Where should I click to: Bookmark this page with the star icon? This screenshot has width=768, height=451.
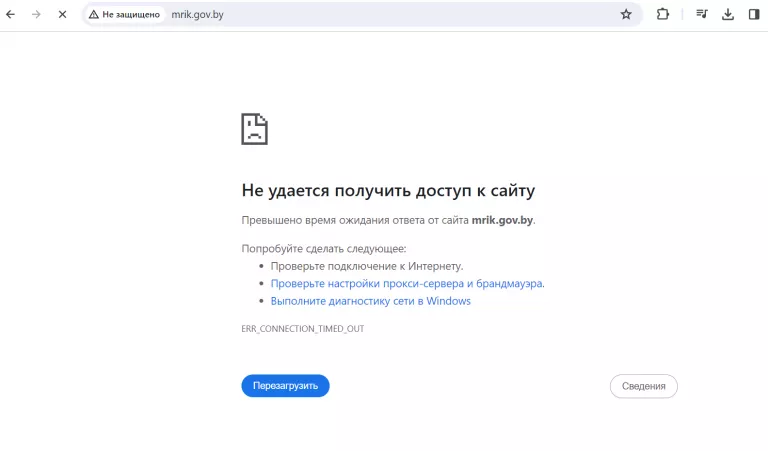[626, 15]
